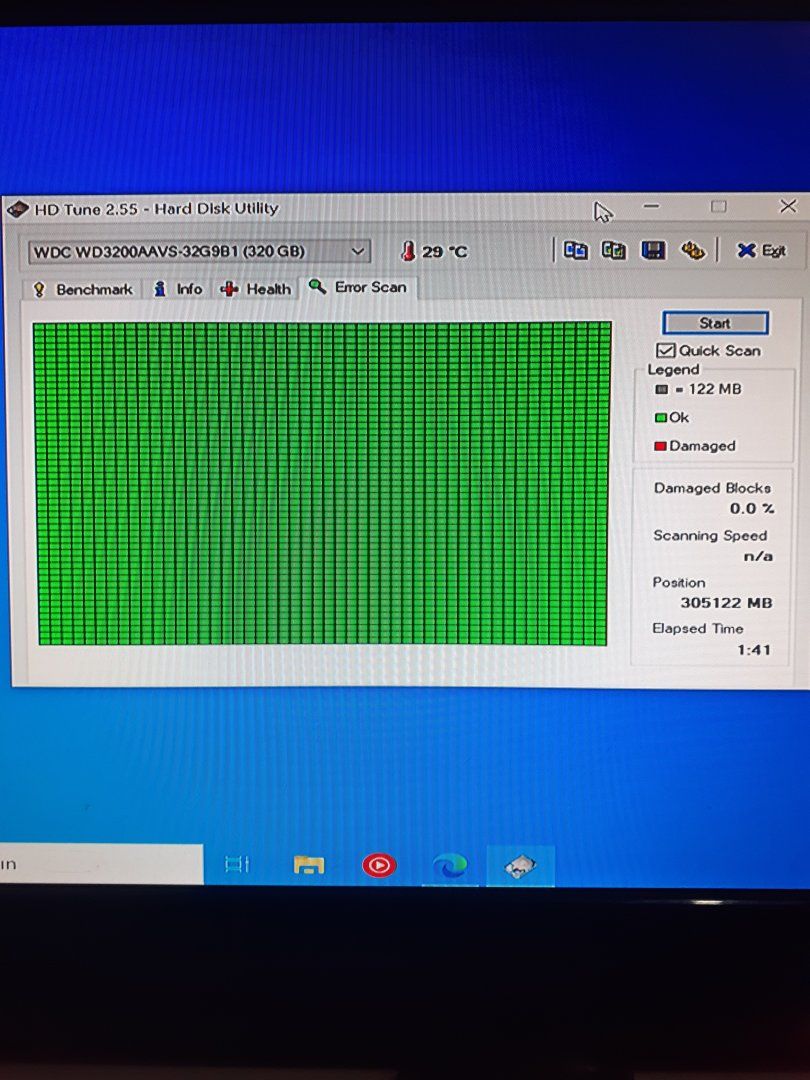Click the thermometer temperature icon
The width and height of the screenshot is (810, 1080).
pos(408,251)
